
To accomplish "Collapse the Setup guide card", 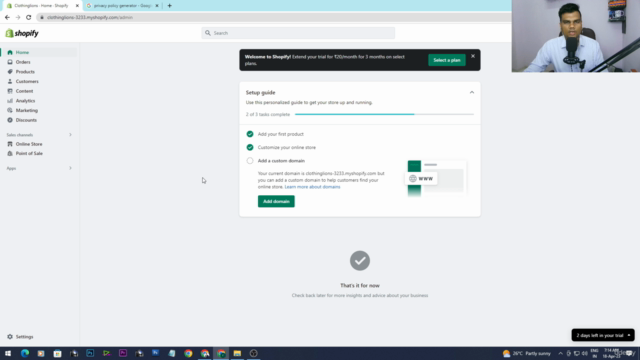I will point(472,93).
